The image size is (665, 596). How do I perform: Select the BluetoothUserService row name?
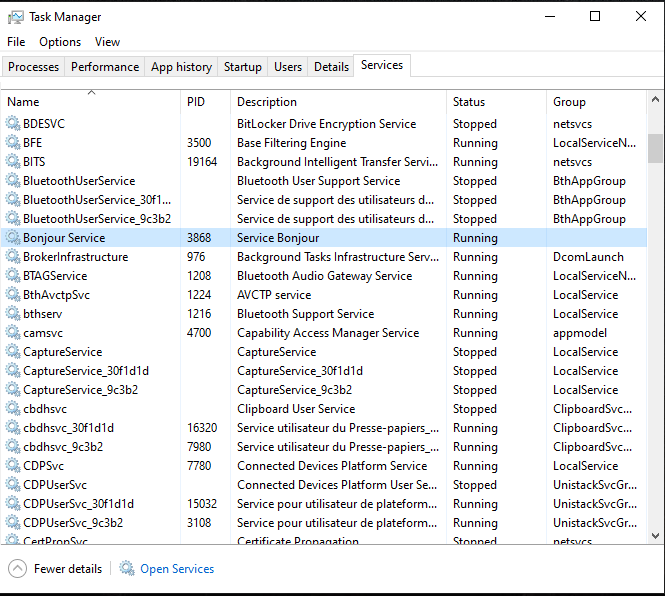(79, 181)
